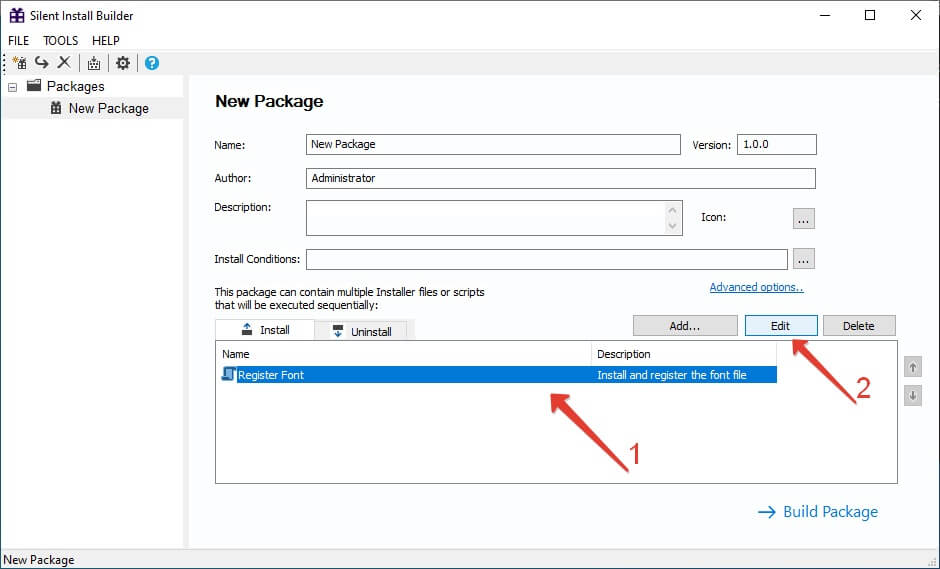
Task: Click the Edit button
Action: coord(781,326)
